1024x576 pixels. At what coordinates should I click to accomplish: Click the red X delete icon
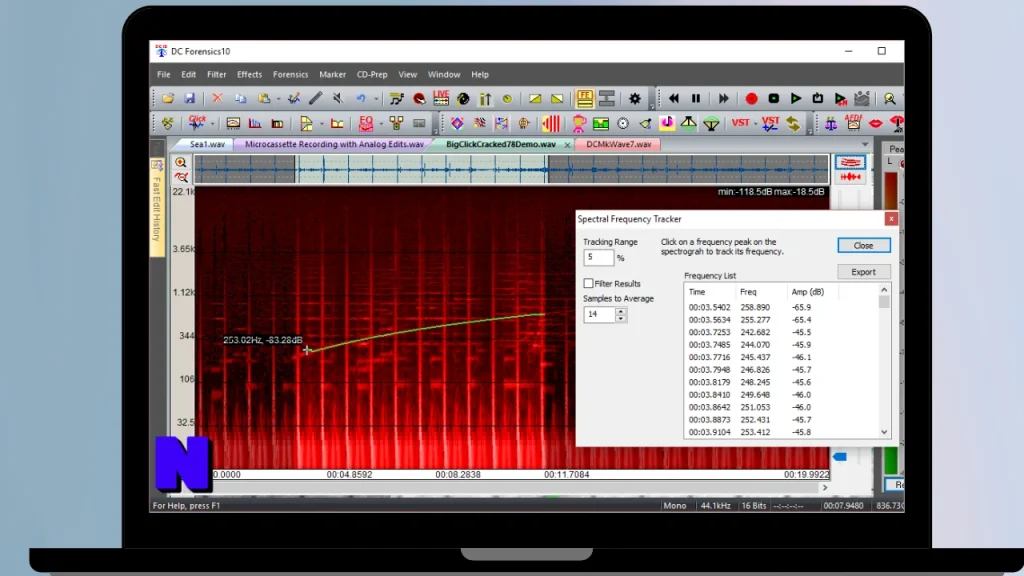pyautogui.click(x=217, y=99)
